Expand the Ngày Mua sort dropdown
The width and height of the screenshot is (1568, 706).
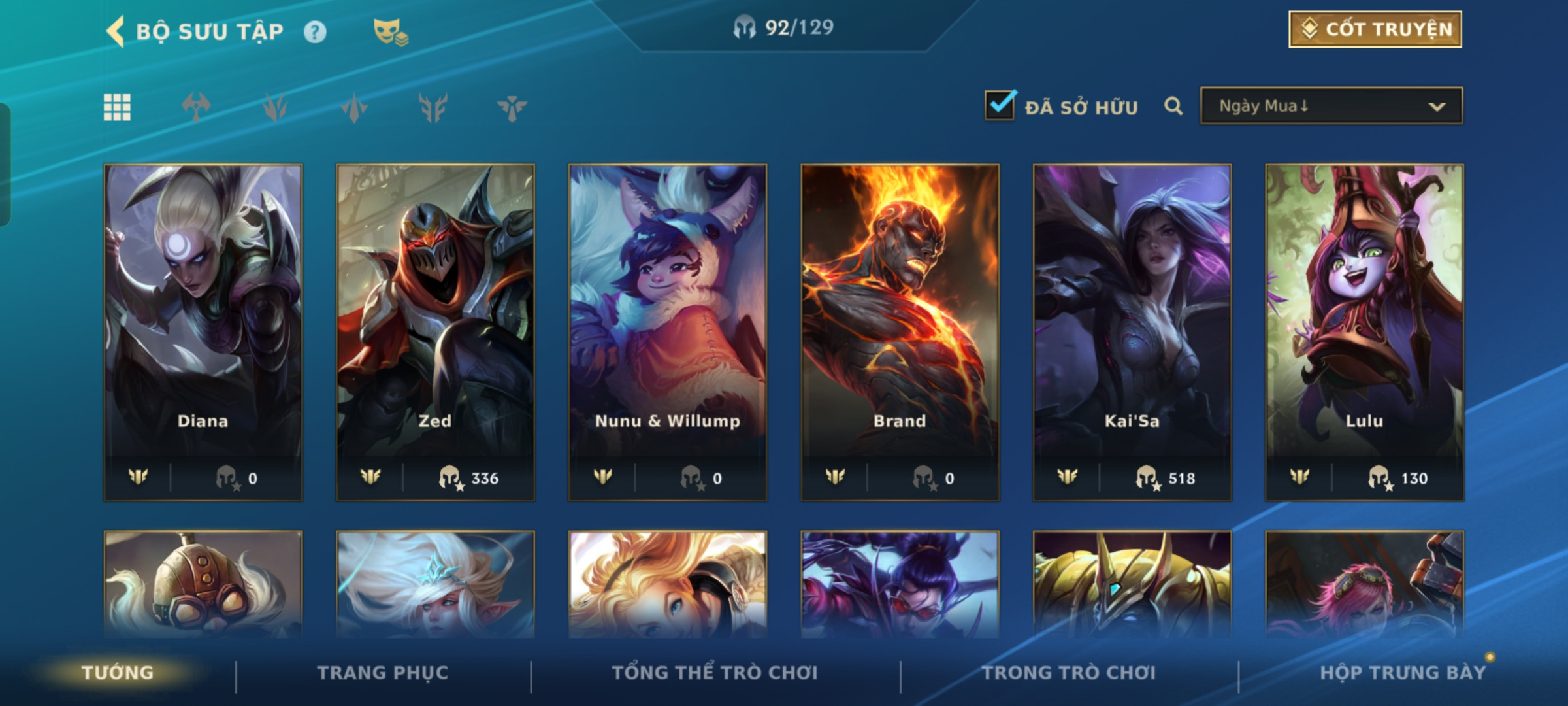[x=1331, y=105]
